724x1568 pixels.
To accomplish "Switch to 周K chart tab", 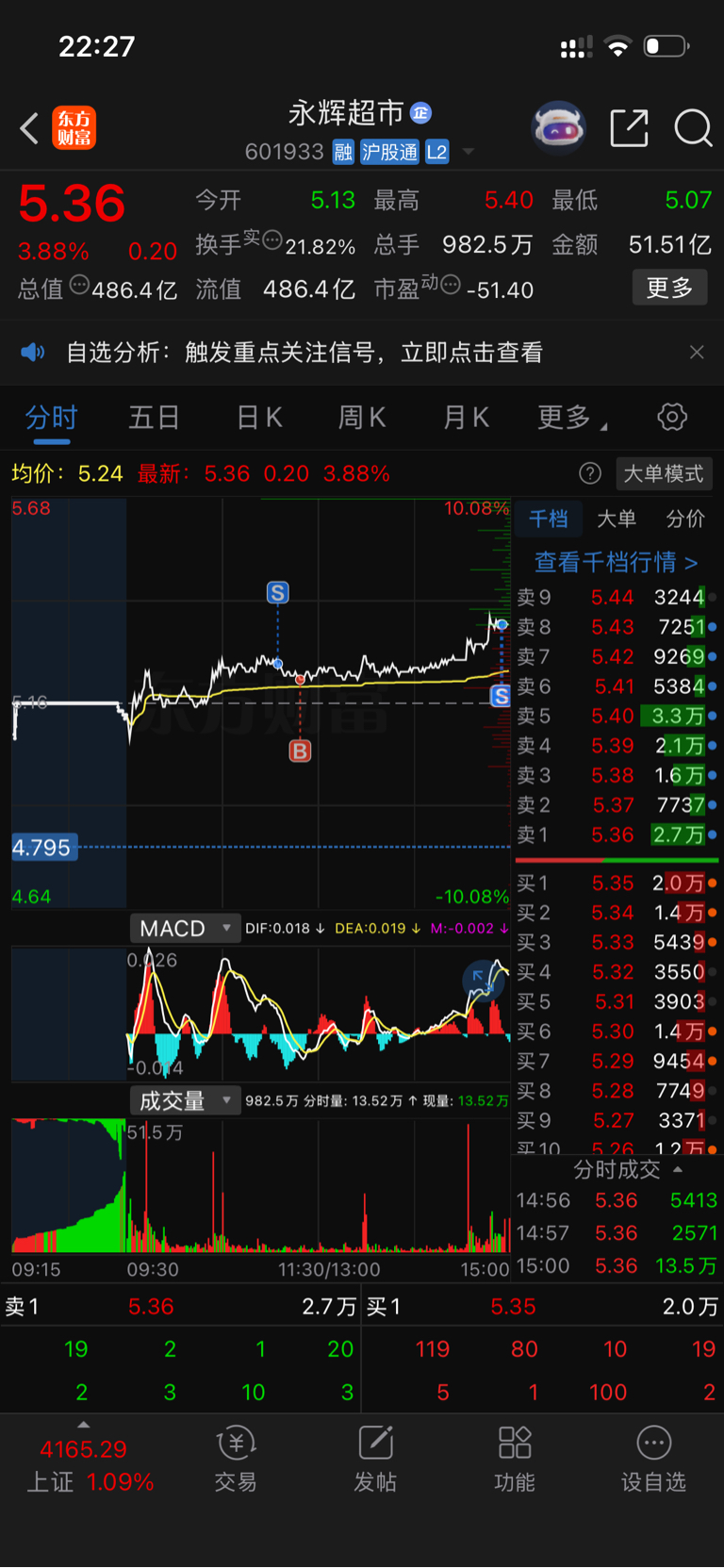I will (362, 418).
